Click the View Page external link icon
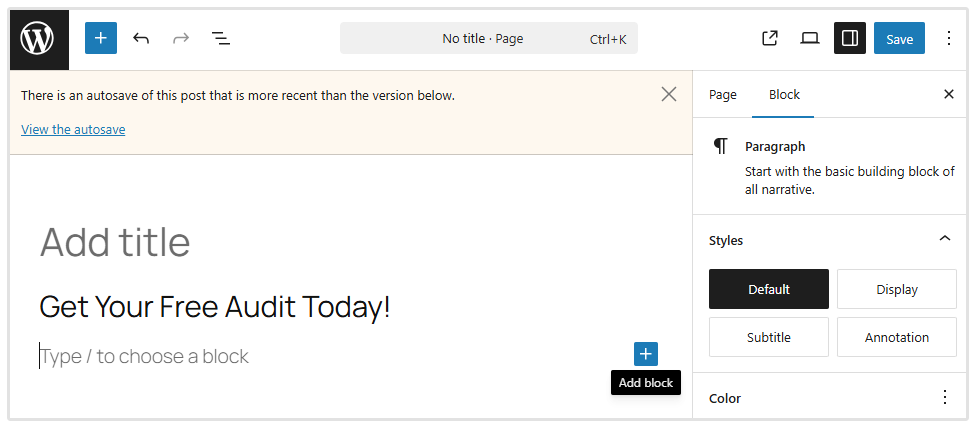 click(x=770, y=39)
